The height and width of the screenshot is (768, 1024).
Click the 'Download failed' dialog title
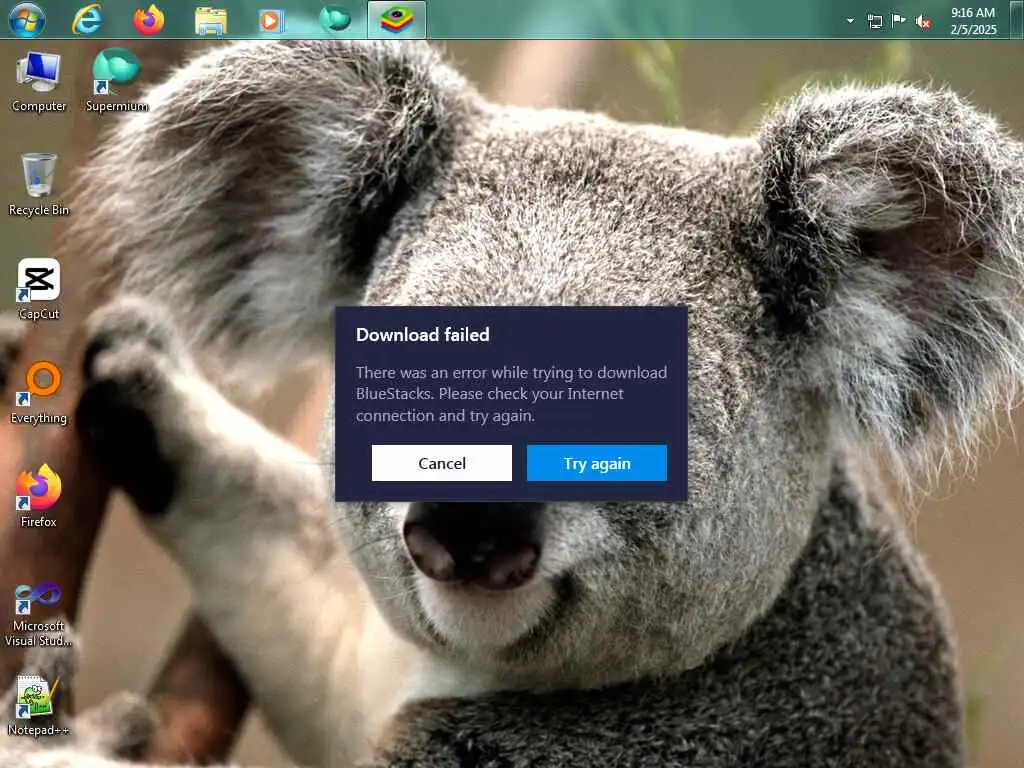[423, 334]
